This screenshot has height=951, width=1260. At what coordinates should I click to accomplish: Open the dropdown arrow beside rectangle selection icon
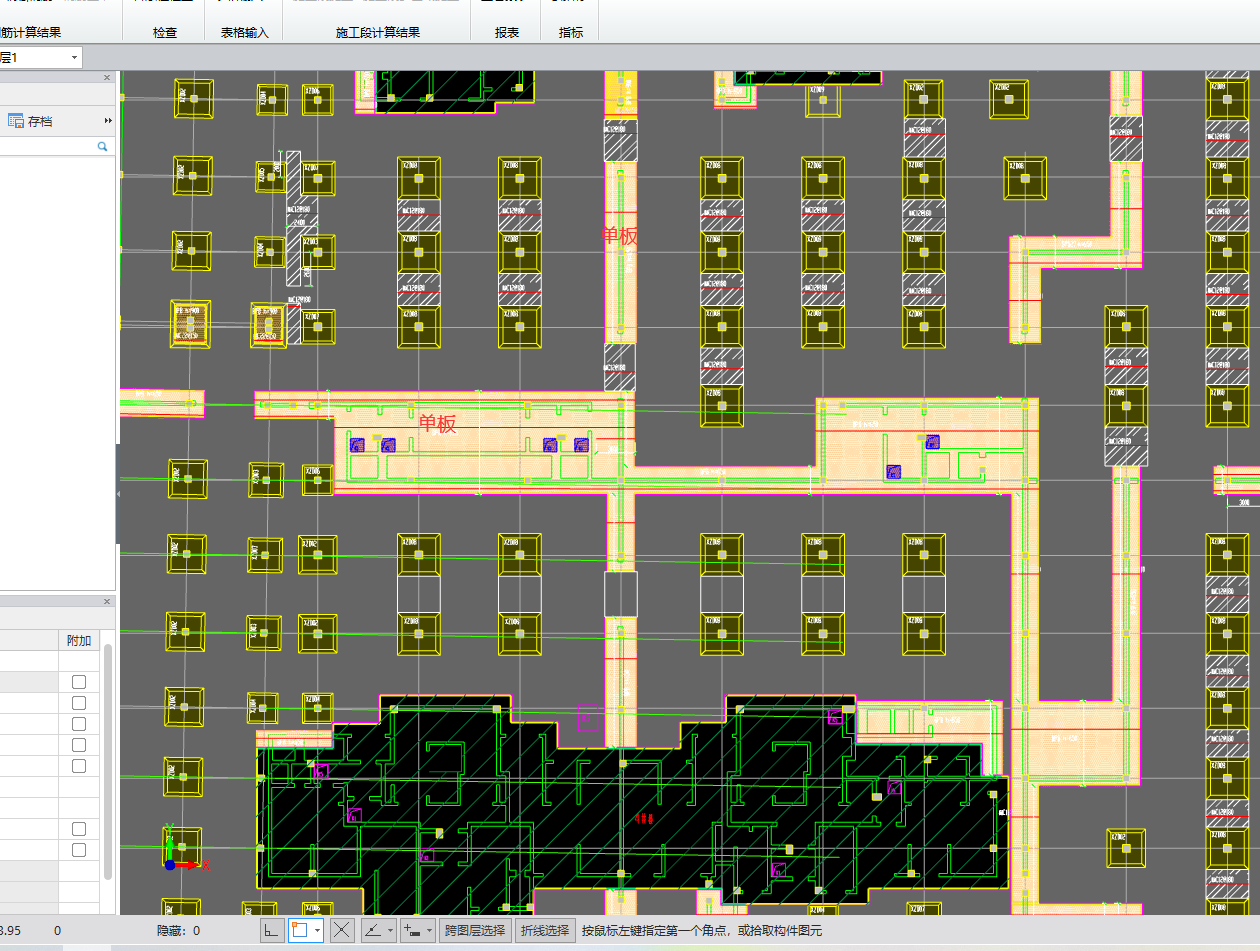click(317, 930)
